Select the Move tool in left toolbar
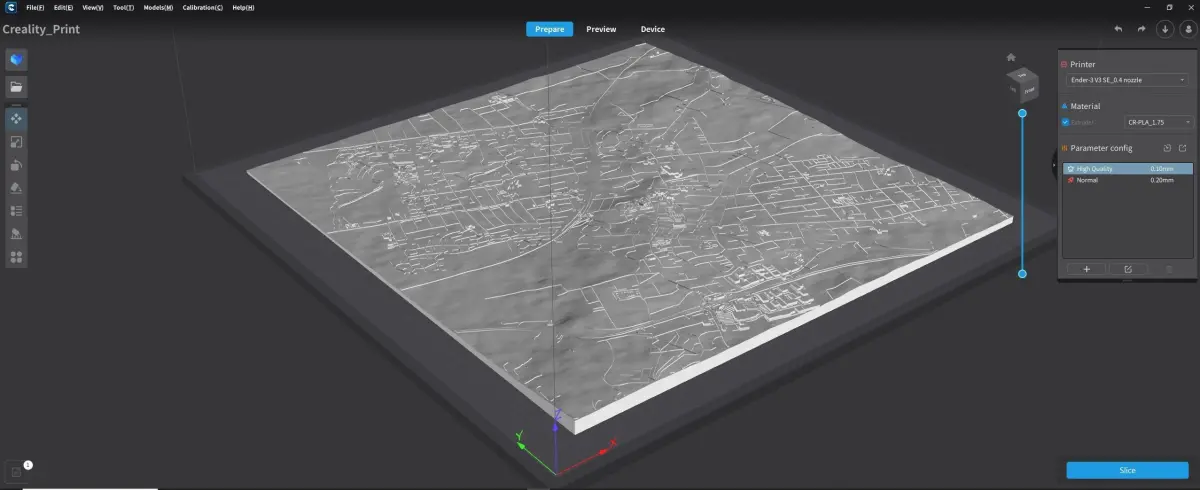This screenshot has height=490, width=1200. click(x=16, y=119)
